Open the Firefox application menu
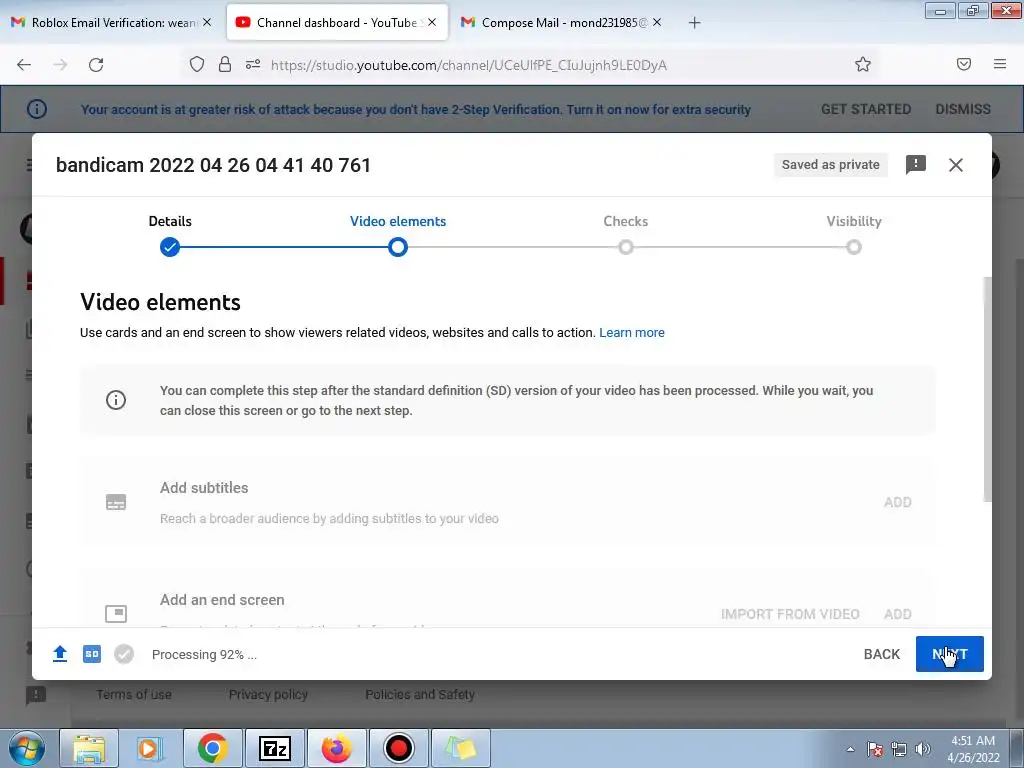The height and width of the screenshot is (768, 1024). point(1000,64)
